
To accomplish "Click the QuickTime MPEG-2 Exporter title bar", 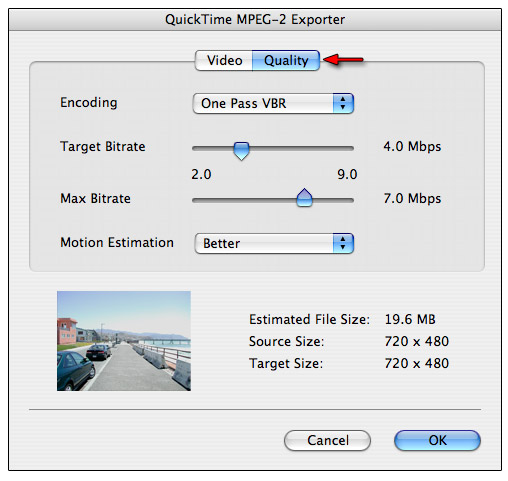I will pyautogui.click(x=255, y=20).
